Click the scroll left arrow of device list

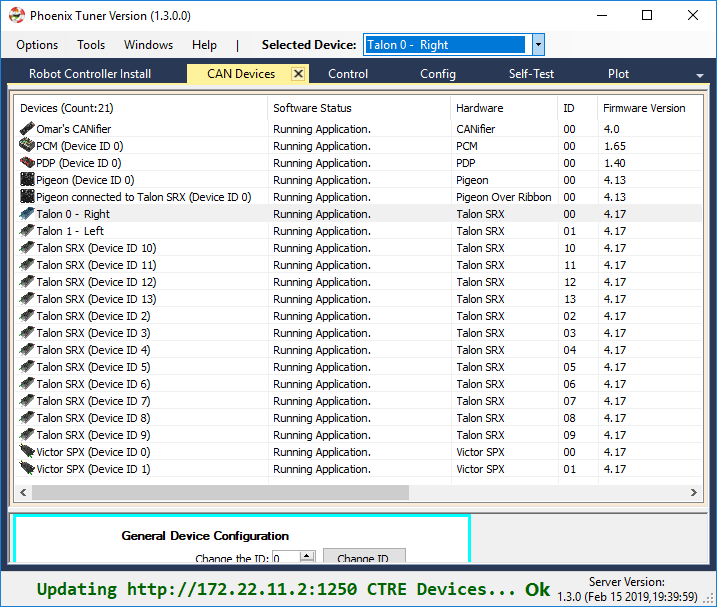tap(23, 492)
